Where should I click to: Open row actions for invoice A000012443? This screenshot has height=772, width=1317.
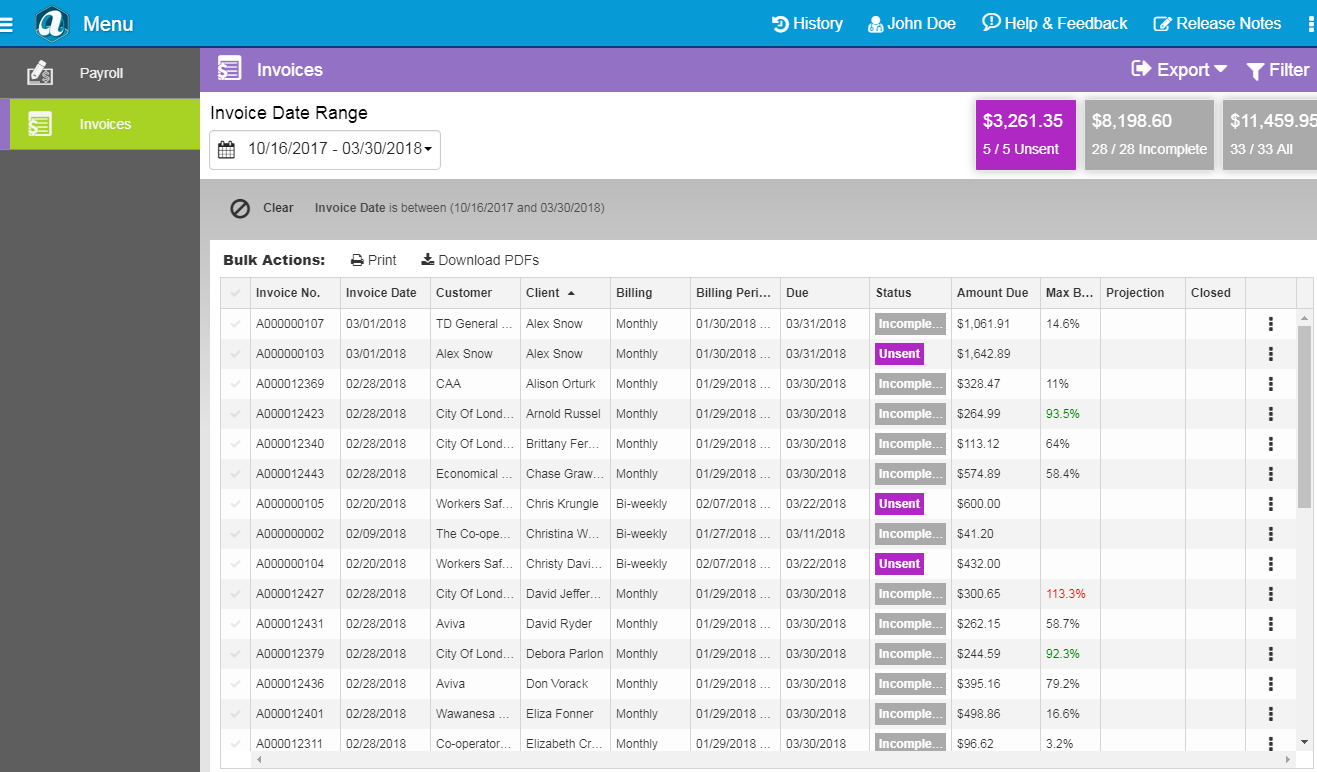pyautogui.click(x=1270, y=474)
